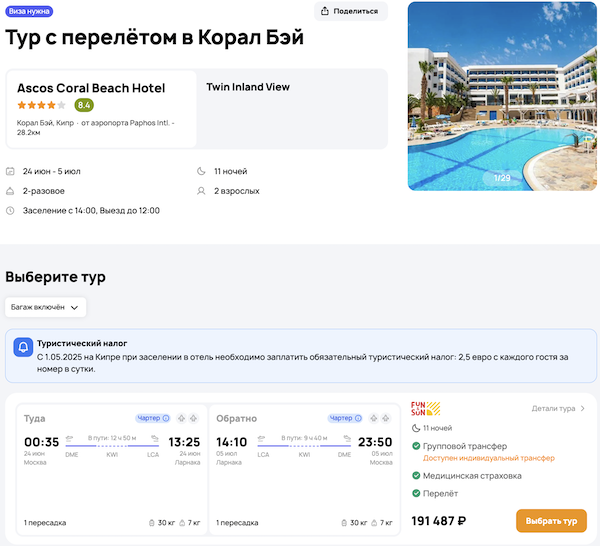Click the Виза нужна badge
Screen dimensions: 600x546
[29, 11]
